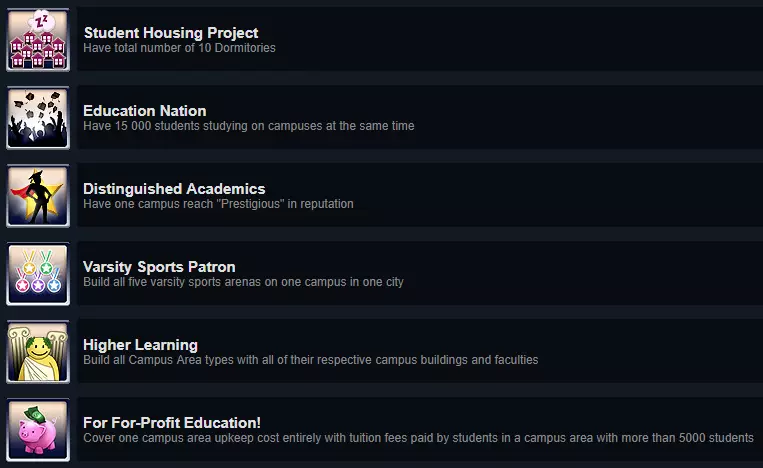This screenshot has width=763, height=468.
Task: Select the Education Nation achievement title
Action: [145, 111]
